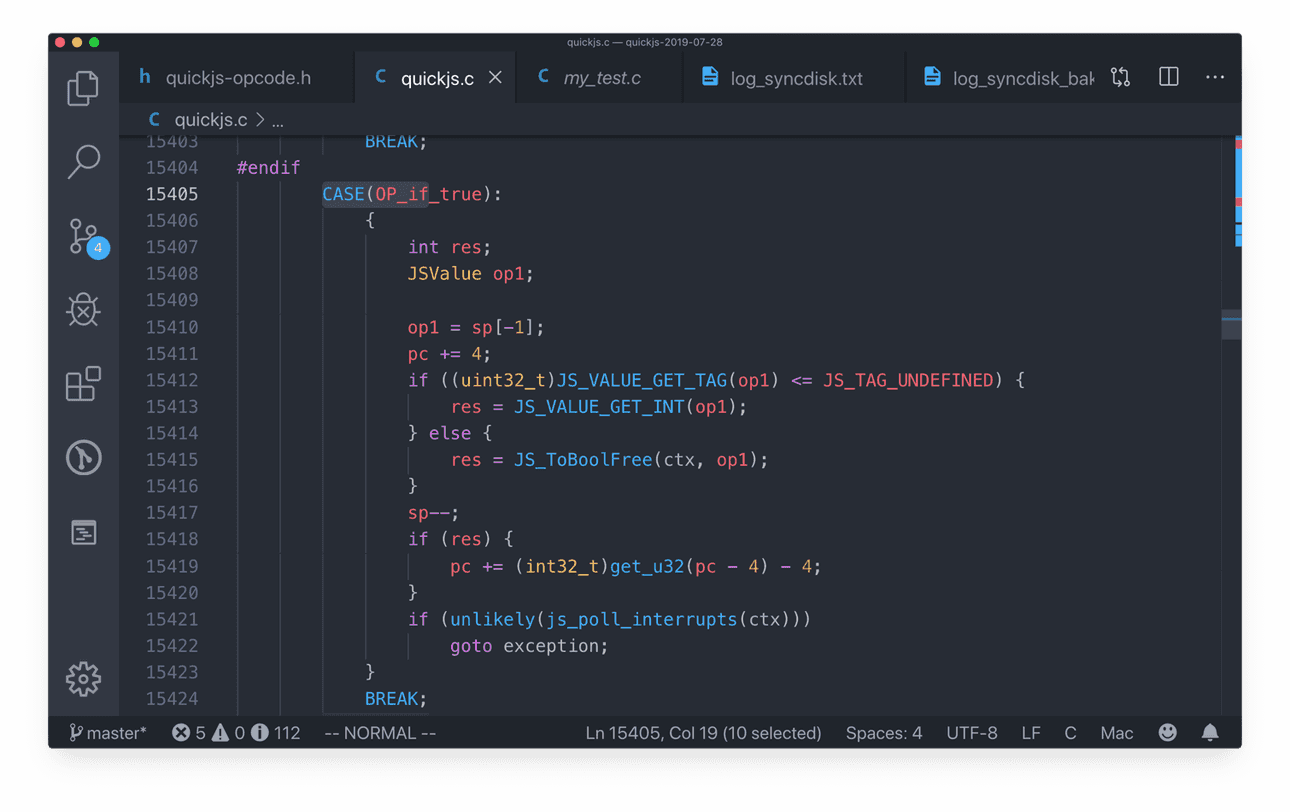Open the Git history clock icon
The image size is (1290, 812).
83,458
